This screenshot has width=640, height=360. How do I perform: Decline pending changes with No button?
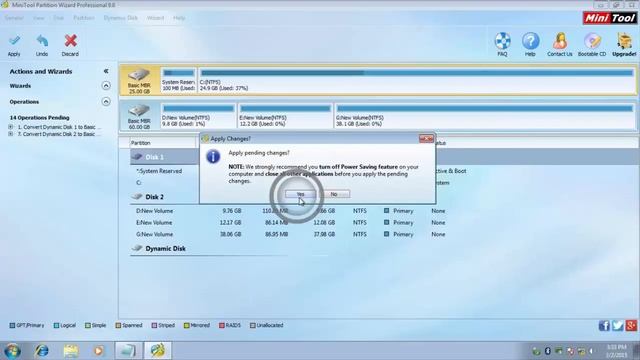coord(334,194)
